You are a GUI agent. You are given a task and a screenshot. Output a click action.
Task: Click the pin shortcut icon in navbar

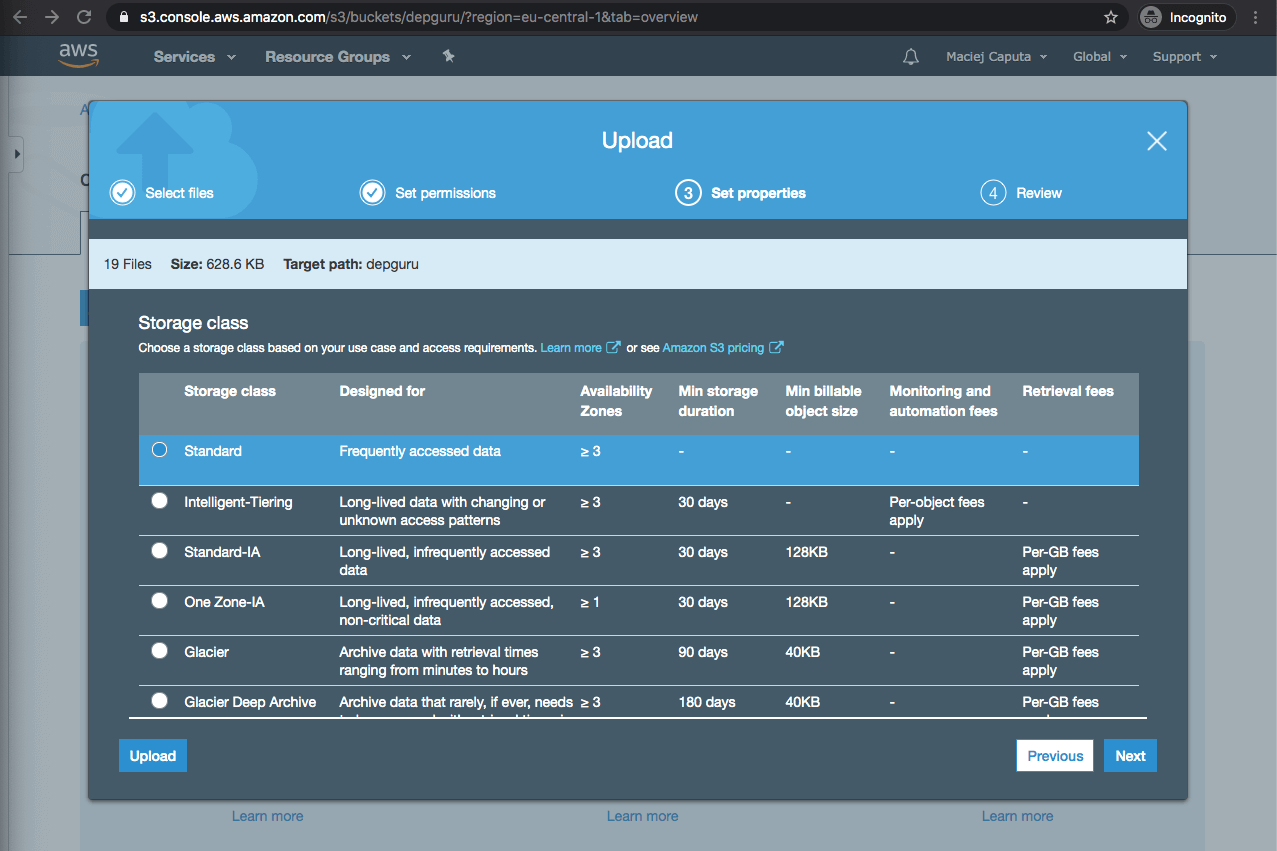click(448, 57)
